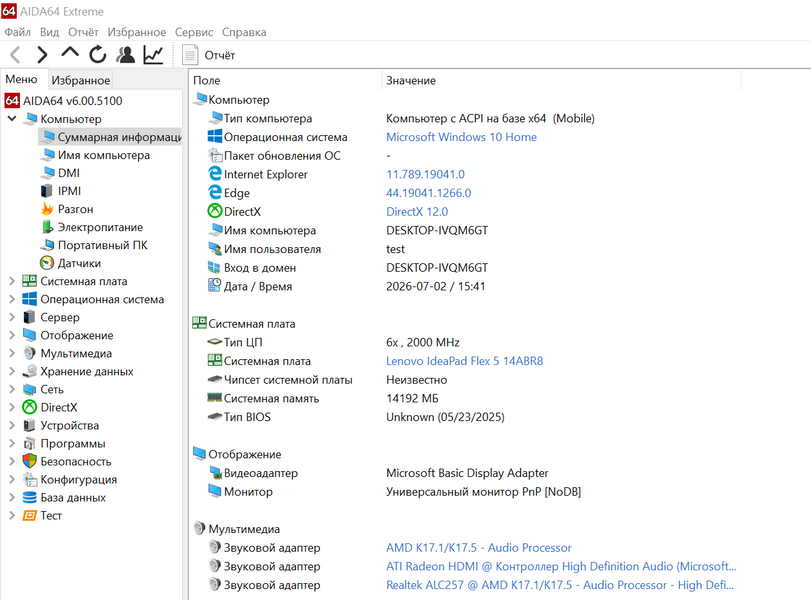Click the Back navigation arrow
811x600 pixels.
(x=16, y=54)
